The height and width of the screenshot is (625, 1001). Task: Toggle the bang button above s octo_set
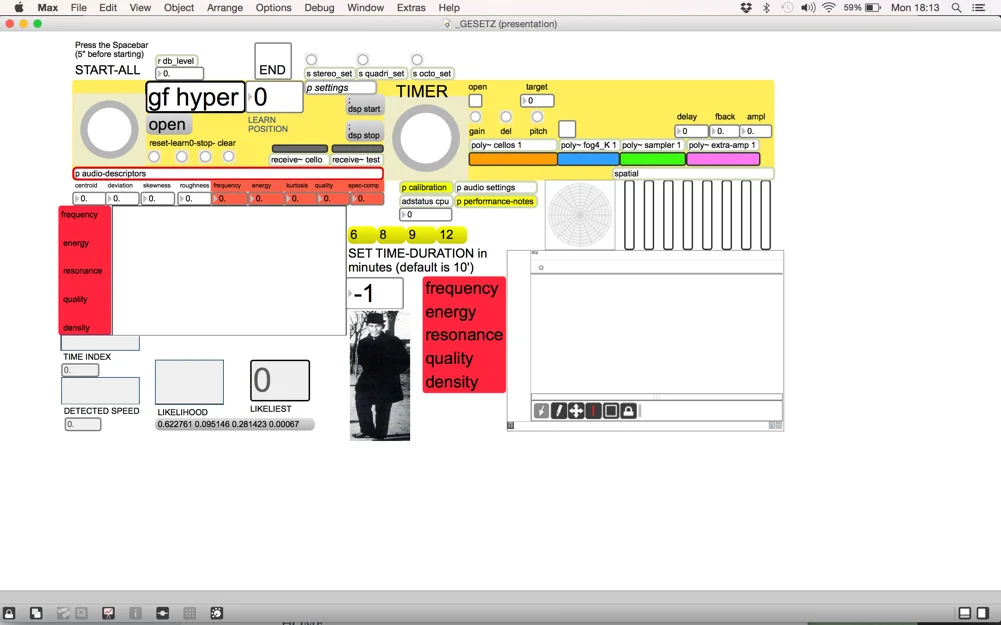(x=417, y=60)
